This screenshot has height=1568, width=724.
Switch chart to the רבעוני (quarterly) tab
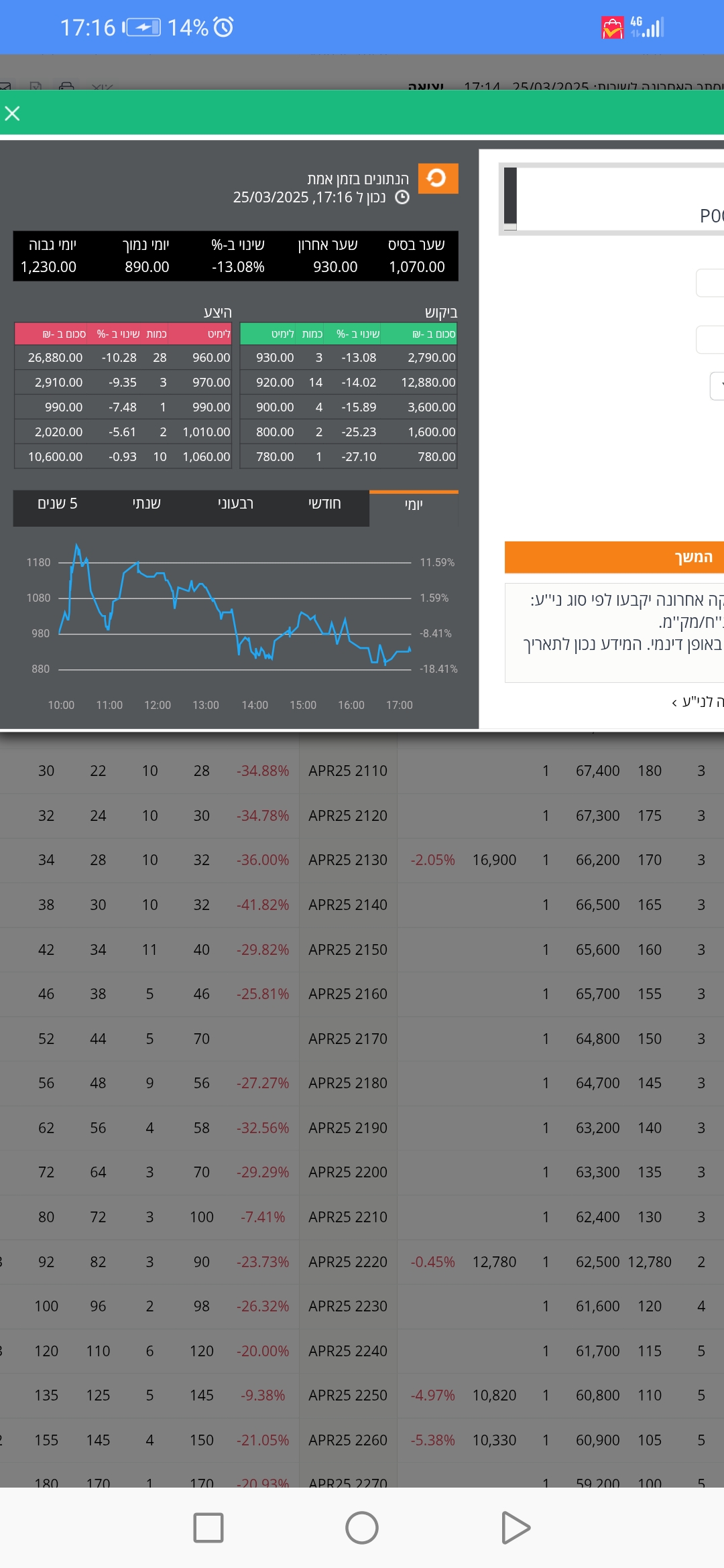(235, 504)
